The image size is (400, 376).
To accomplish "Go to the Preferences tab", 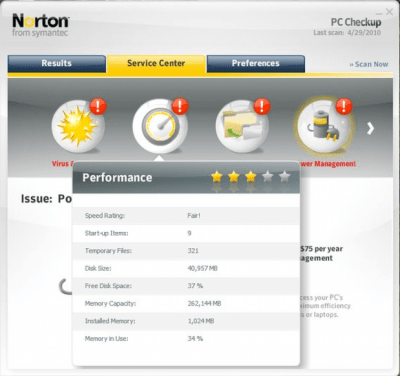I will click(x=256, y=63).
